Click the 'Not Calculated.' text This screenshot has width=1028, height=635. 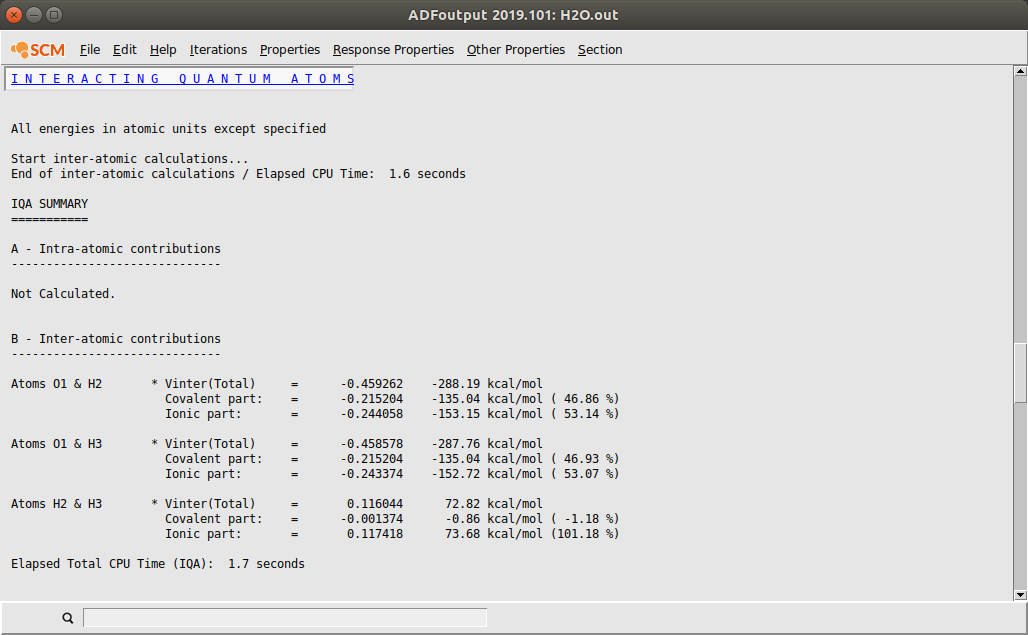pos(63,294)
